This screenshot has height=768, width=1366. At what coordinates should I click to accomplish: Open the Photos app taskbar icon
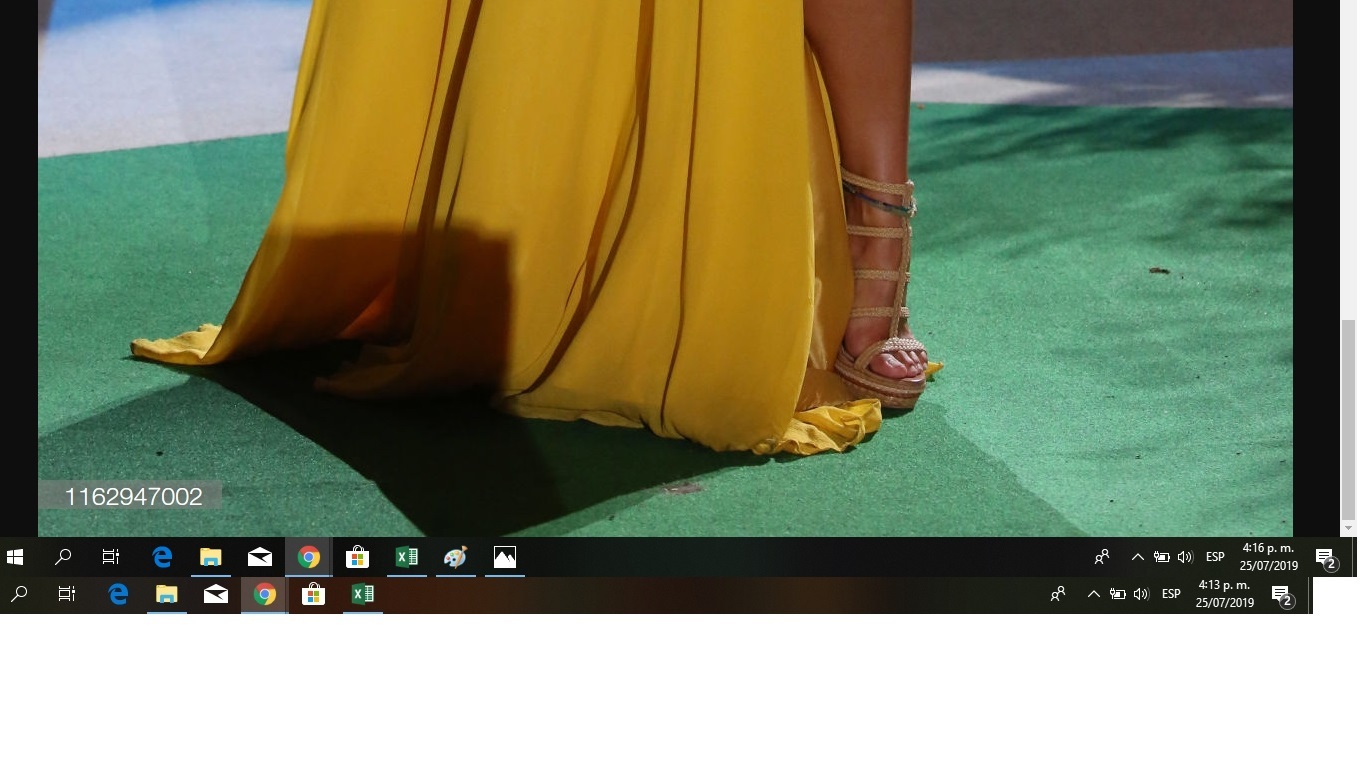coord(505,557)
